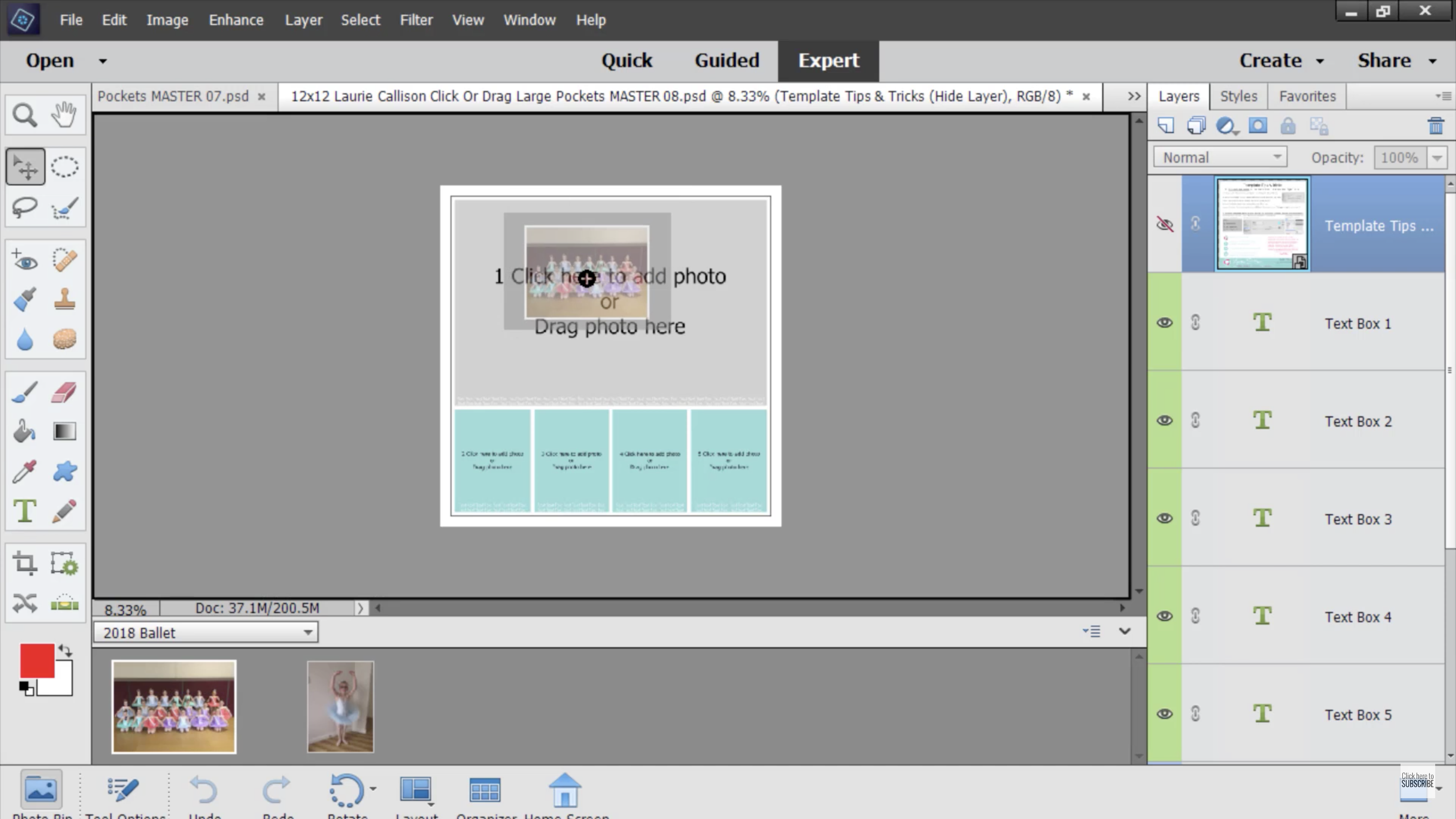Select the Spot Healing Brush tool
This screenshot has height=819, width=1456.
(65, 260)
